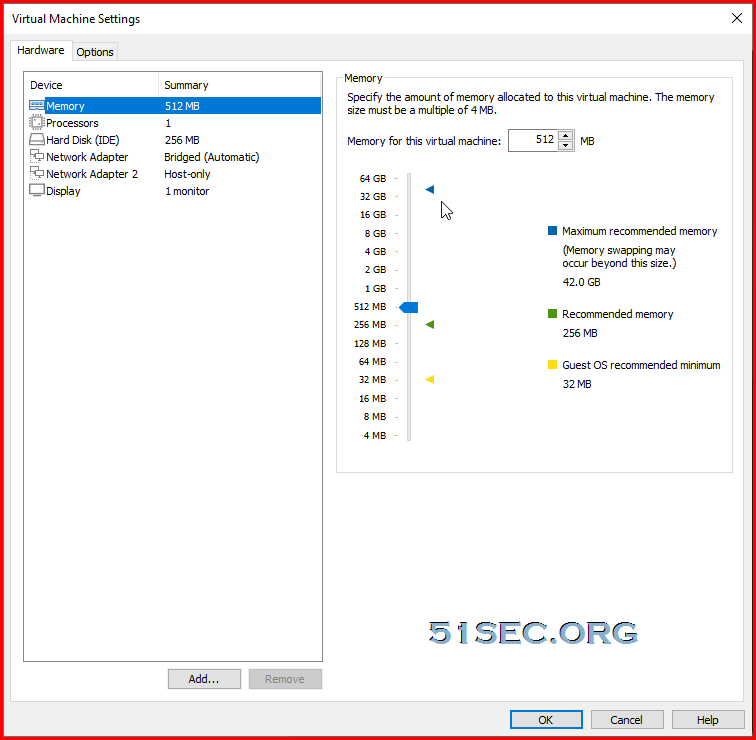The height and width of the screenshot is (740, 756).
Task: Select the Display device row
Action: click(175, 191)
